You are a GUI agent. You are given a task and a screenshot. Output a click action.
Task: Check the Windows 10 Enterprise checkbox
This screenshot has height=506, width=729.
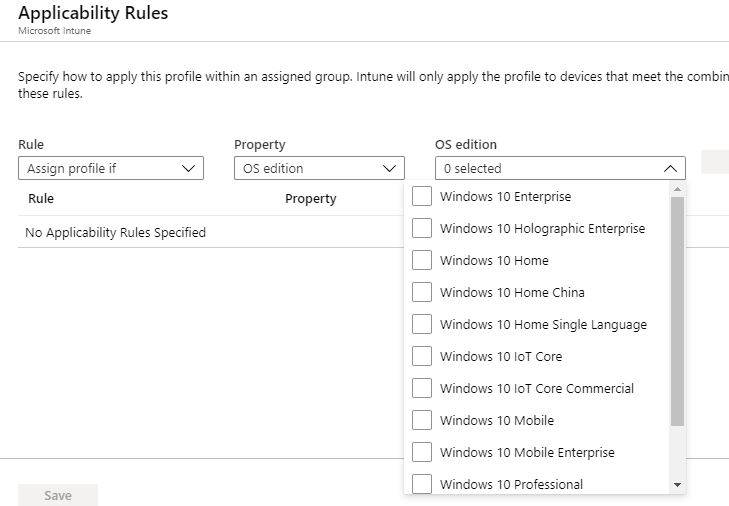click(422, 196)
